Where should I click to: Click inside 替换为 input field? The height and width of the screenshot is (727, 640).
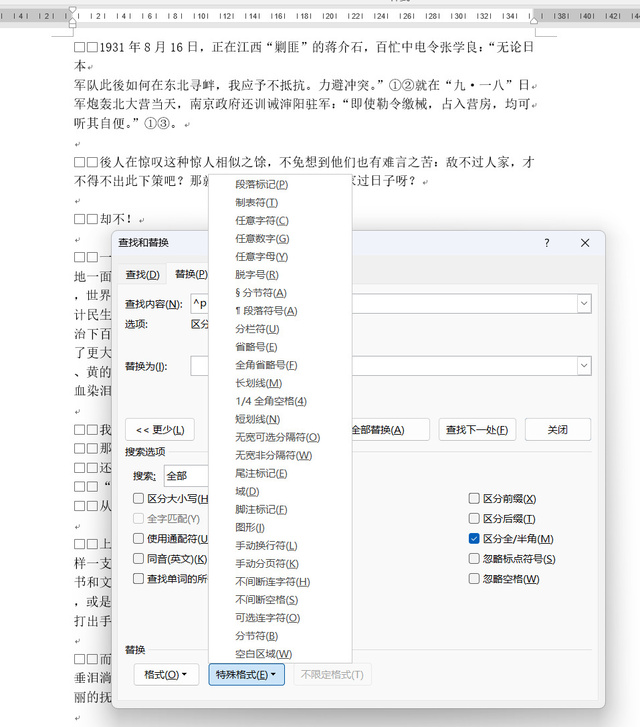pos(391,366)
